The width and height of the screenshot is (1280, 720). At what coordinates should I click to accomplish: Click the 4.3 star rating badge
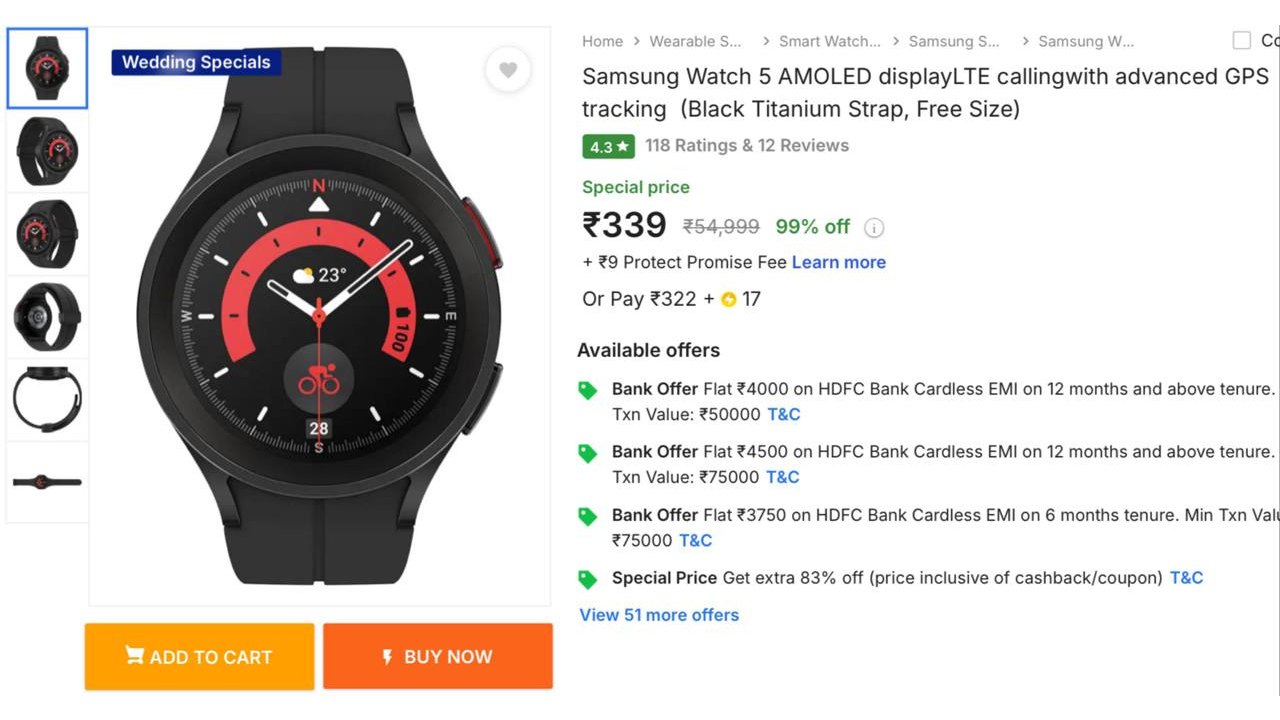608,146
